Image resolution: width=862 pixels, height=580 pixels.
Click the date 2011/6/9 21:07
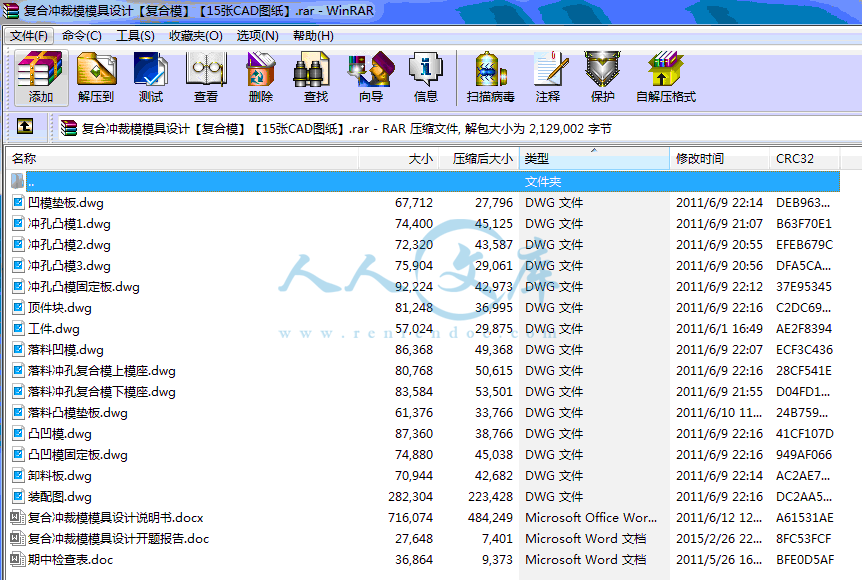719,223
